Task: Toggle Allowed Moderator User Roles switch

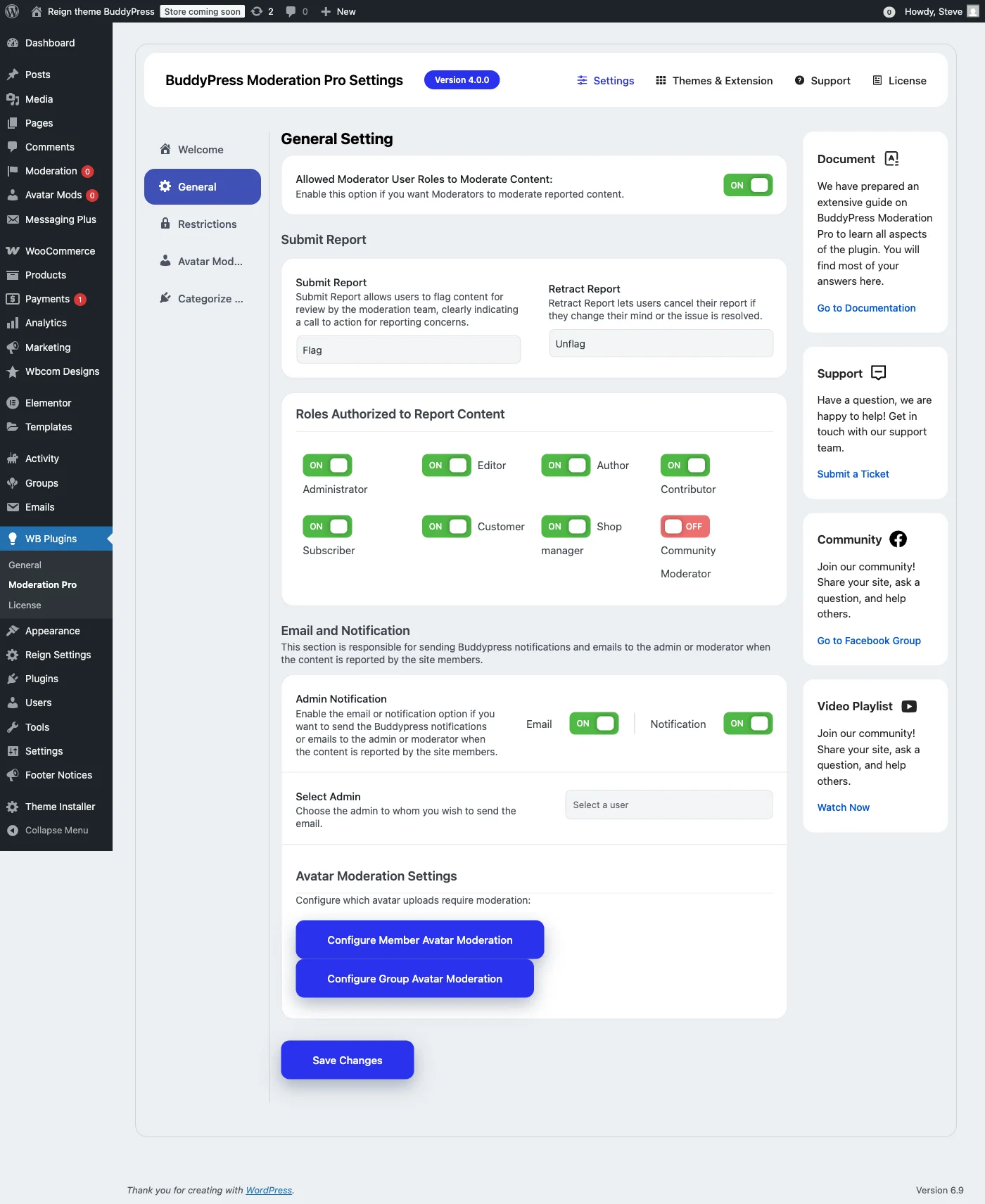Action: click(x=748, y=185)
